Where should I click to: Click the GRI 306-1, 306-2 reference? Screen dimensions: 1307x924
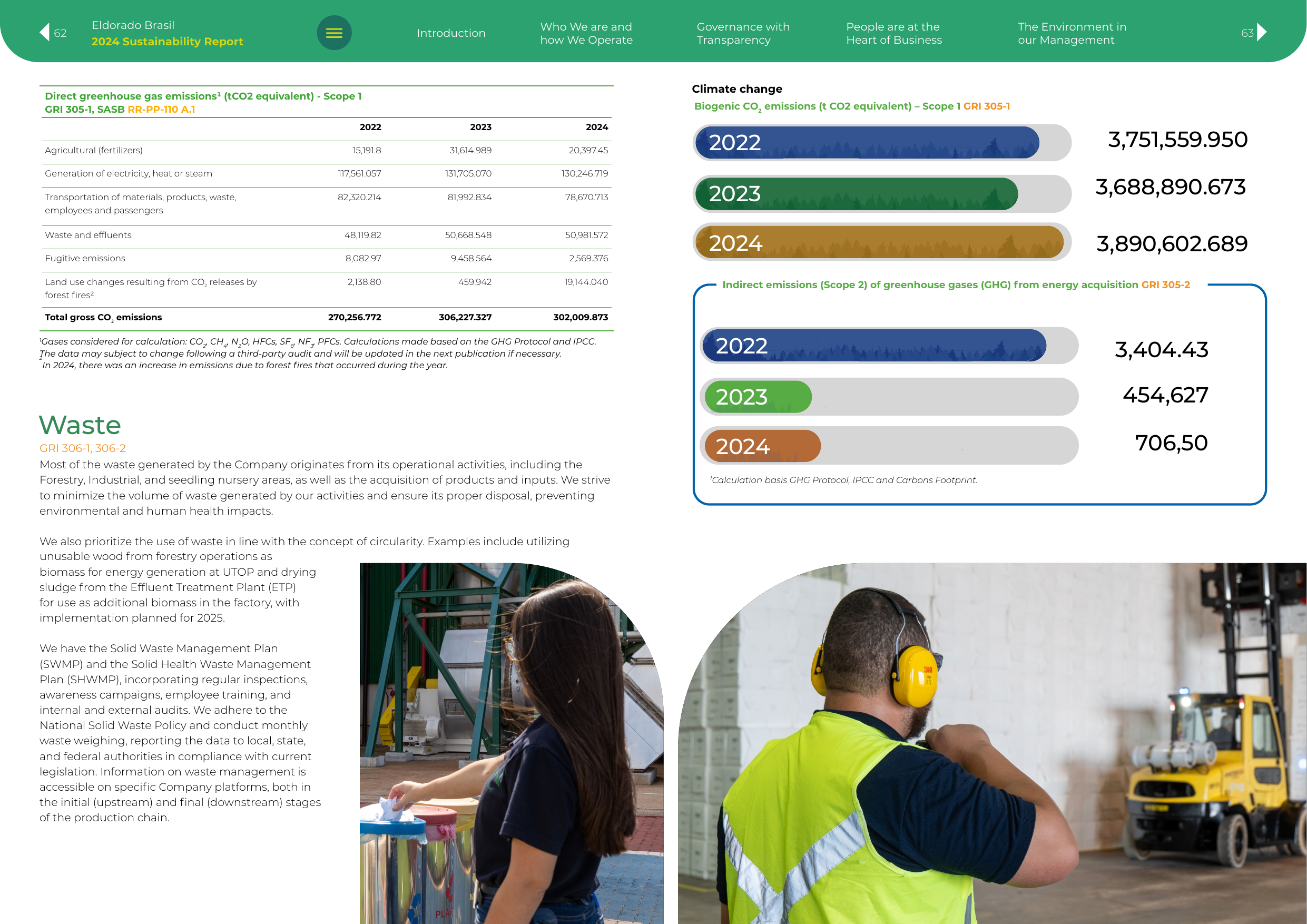[x=83, y=449]
